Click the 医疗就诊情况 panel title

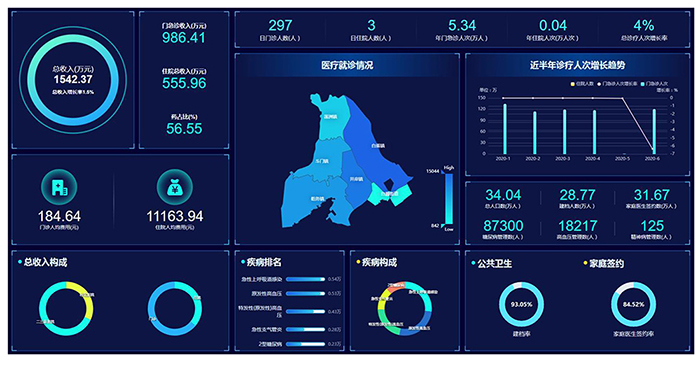click(347, 66)
